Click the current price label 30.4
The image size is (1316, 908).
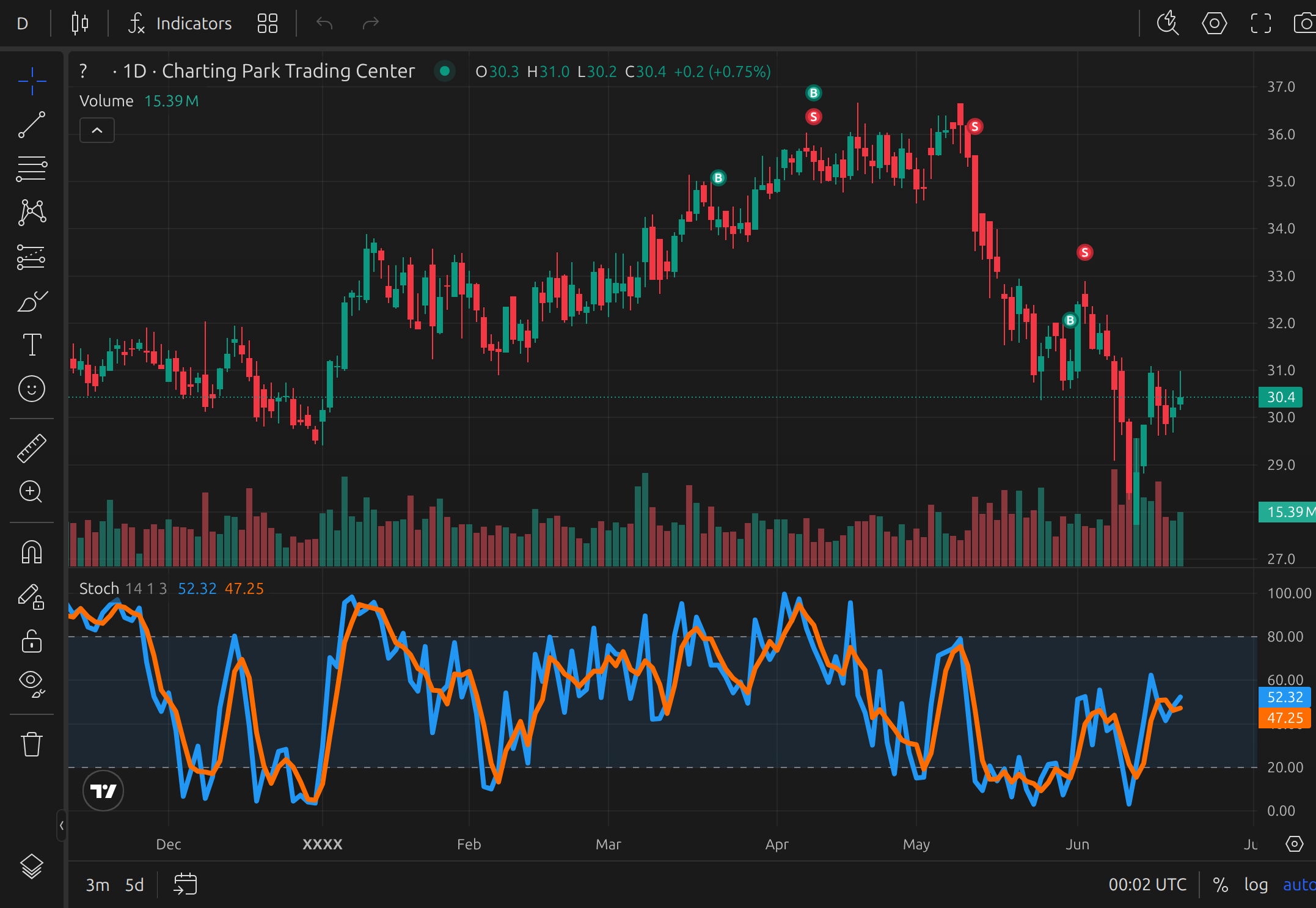click(1281, 397)
